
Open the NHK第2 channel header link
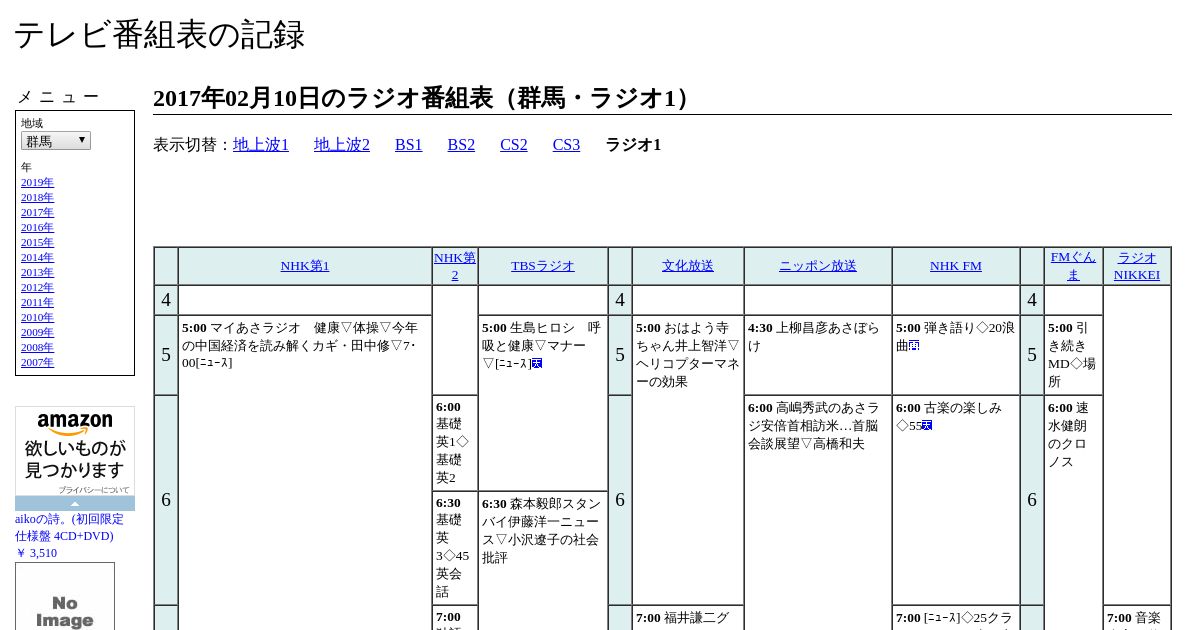click(455, 266)
